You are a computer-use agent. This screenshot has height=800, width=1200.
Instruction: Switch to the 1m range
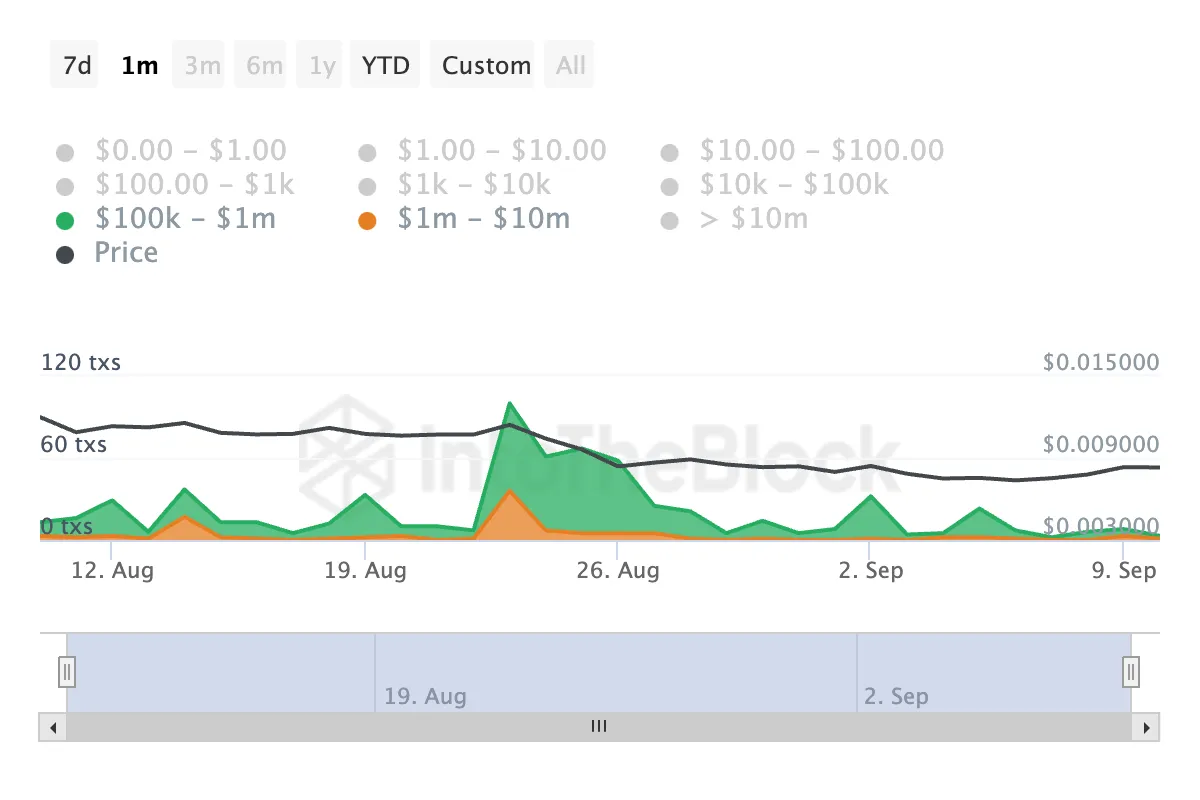pyautogui.click(x=139, y=65)
